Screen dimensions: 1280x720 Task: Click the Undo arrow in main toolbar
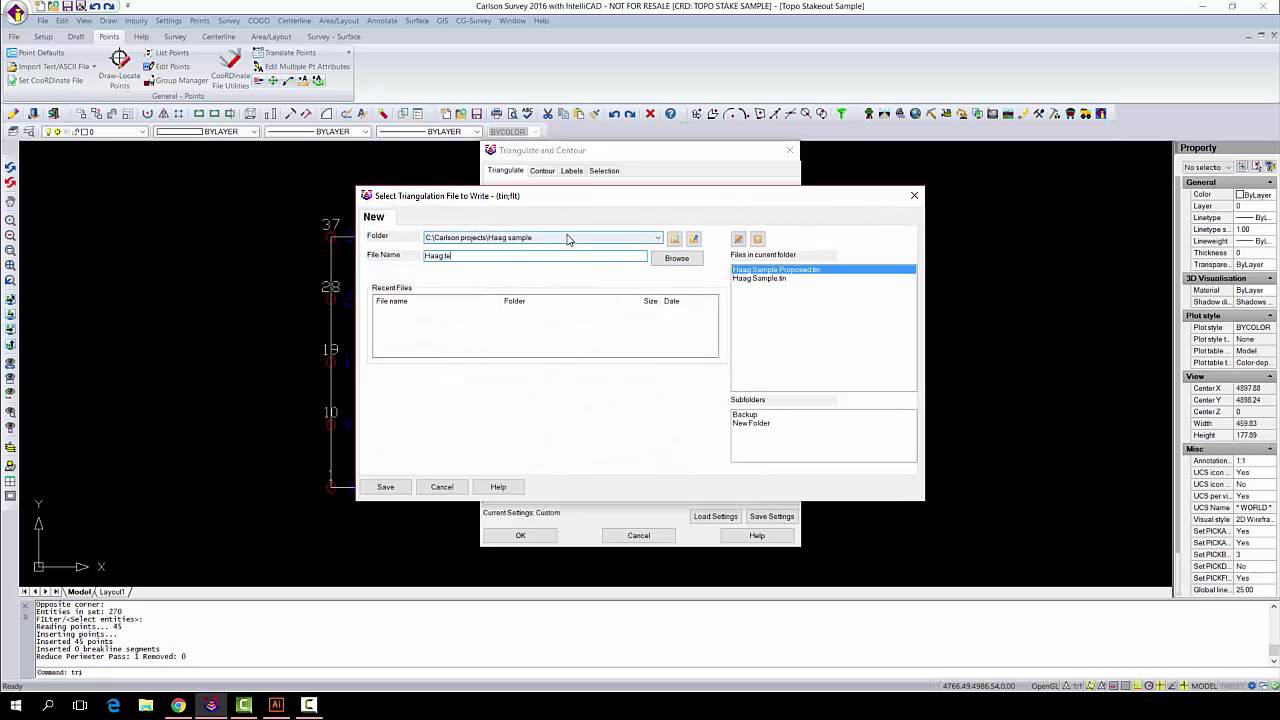coord(614,114)
